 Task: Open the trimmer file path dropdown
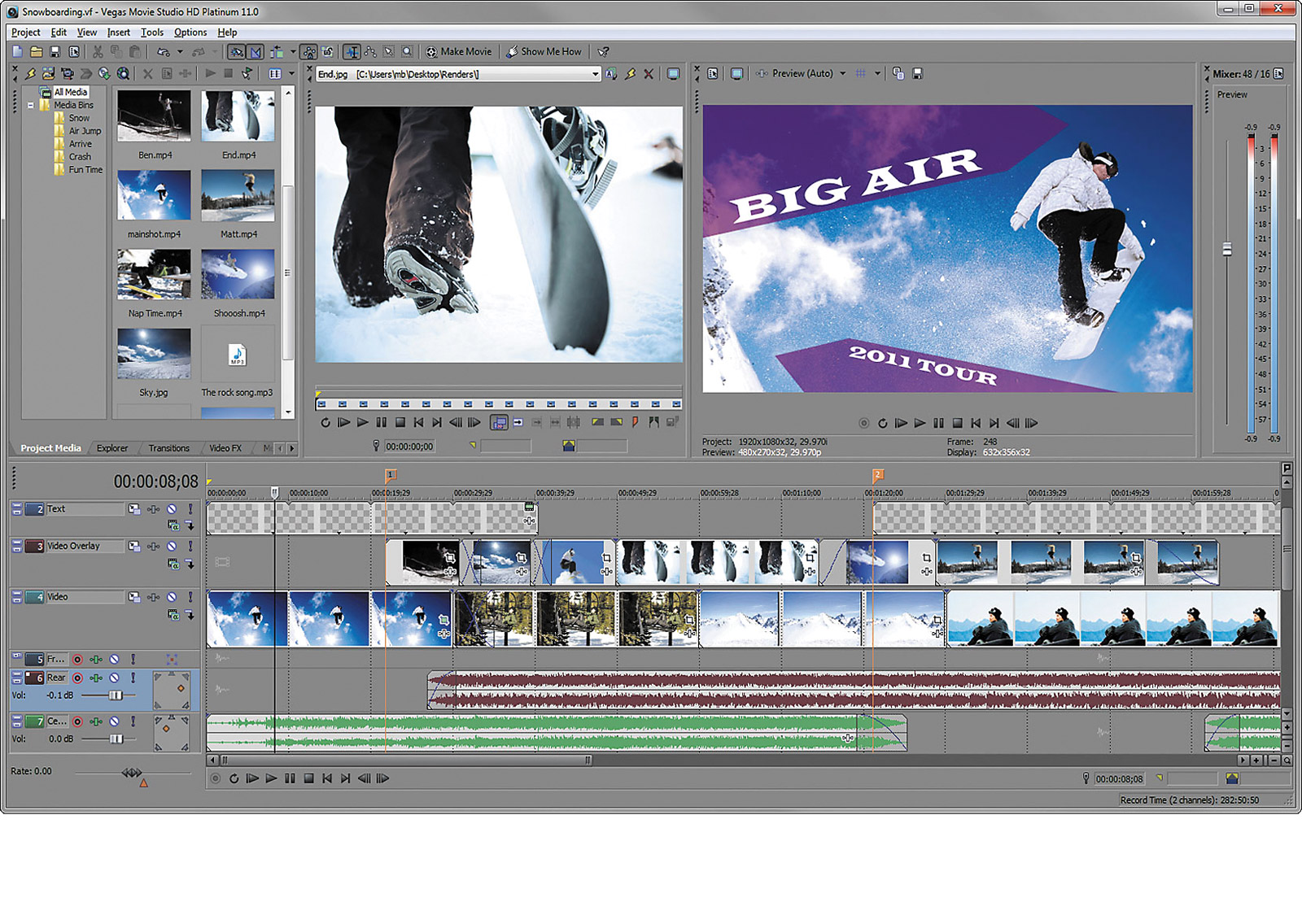point(595,74)
